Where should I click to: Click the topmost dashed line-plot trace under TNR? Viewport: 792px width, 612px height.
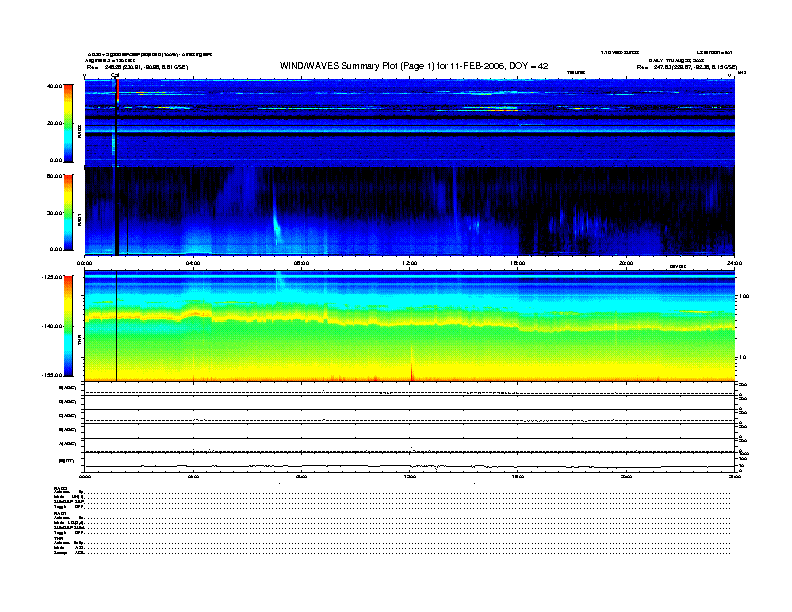pos(409,392)
